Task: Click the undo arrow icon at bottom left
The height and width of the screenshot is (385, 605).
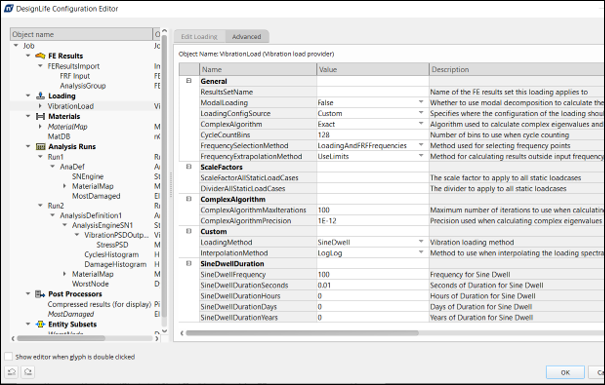Action: click(x=12, y=372)
